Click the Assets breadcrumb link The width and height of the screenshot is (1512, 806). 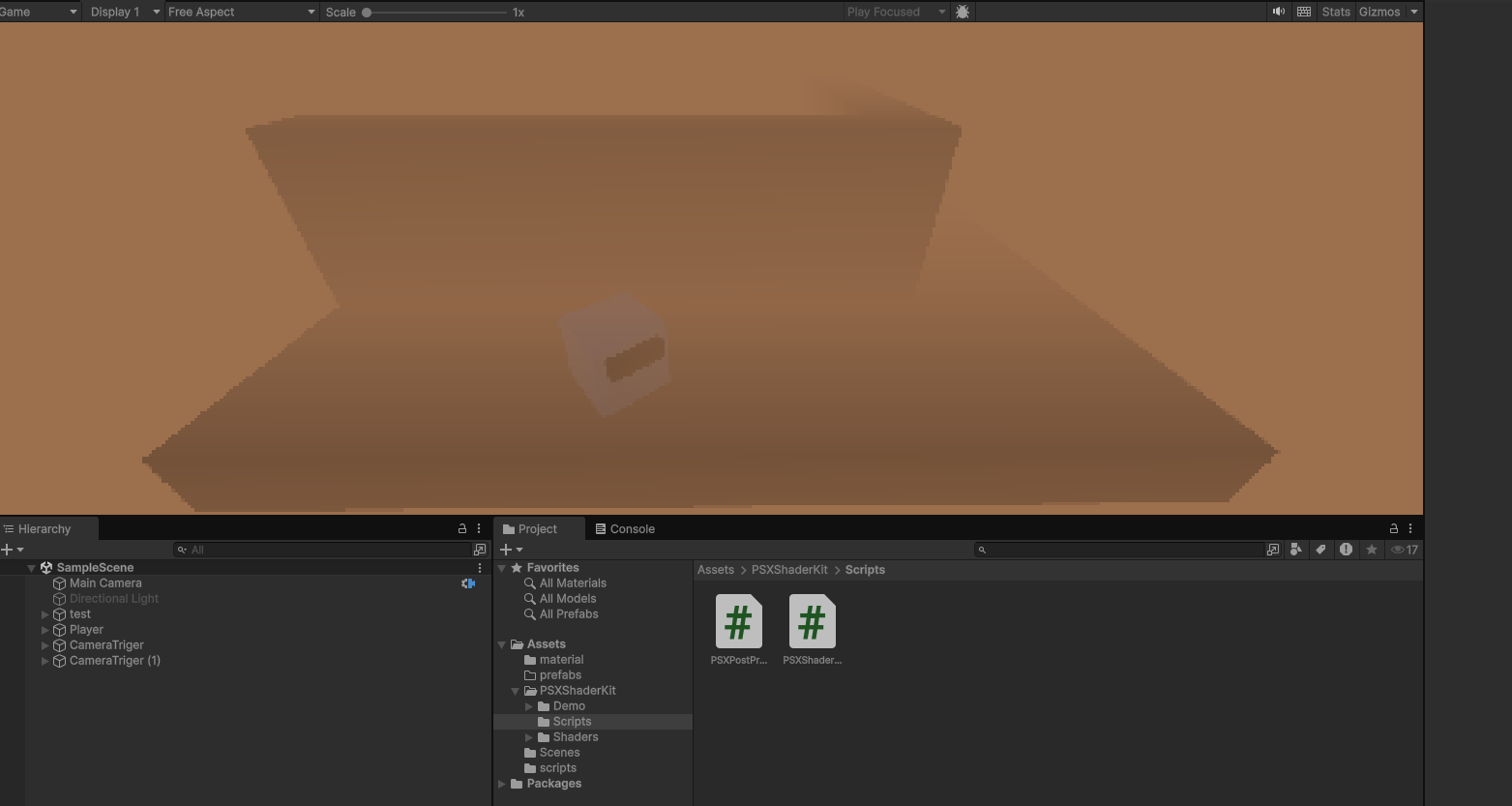click(x=716, y=570)
